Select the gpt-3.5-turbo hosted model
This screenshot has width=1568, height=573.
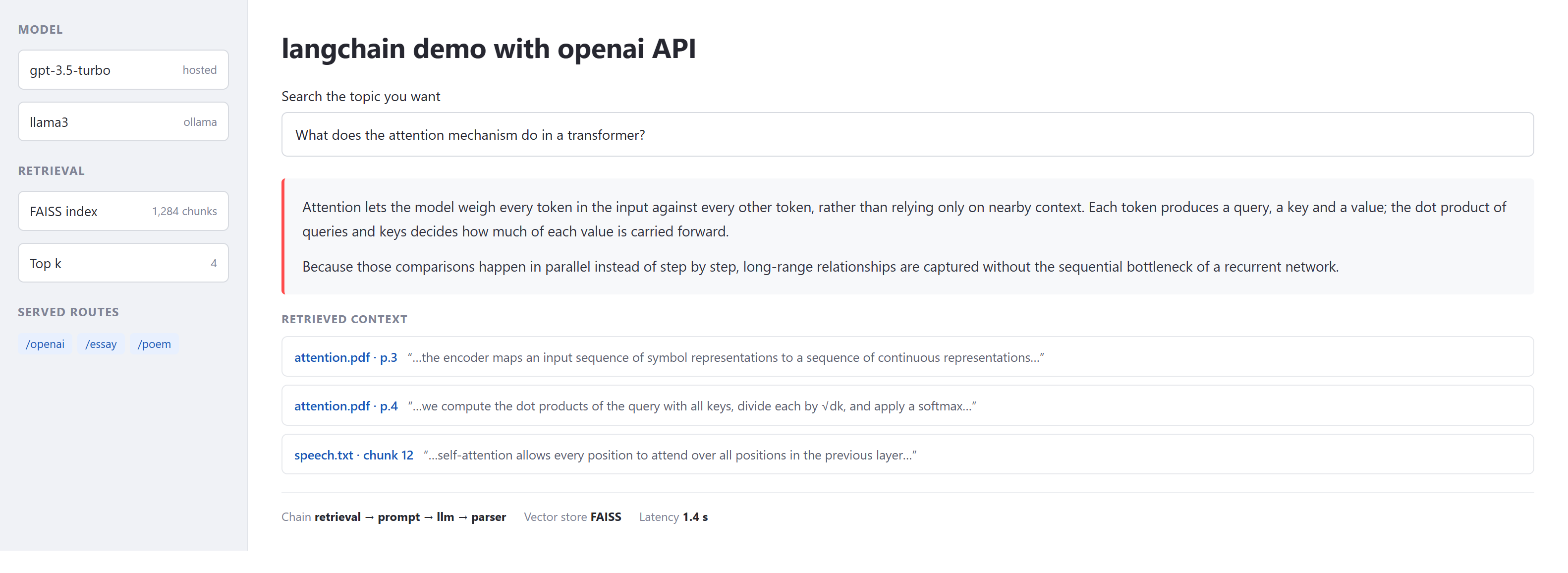(x=123, y=70)
